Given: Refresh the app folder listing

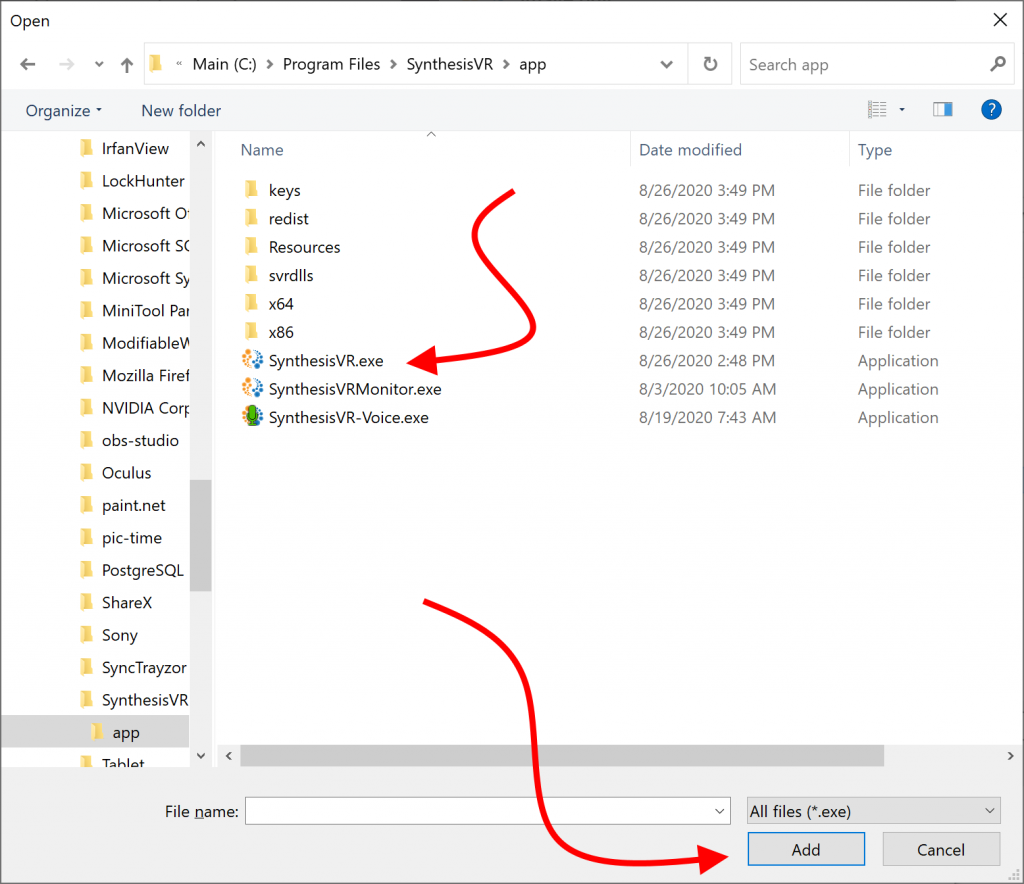Looking at the screenshot, I should pos(710,64).
